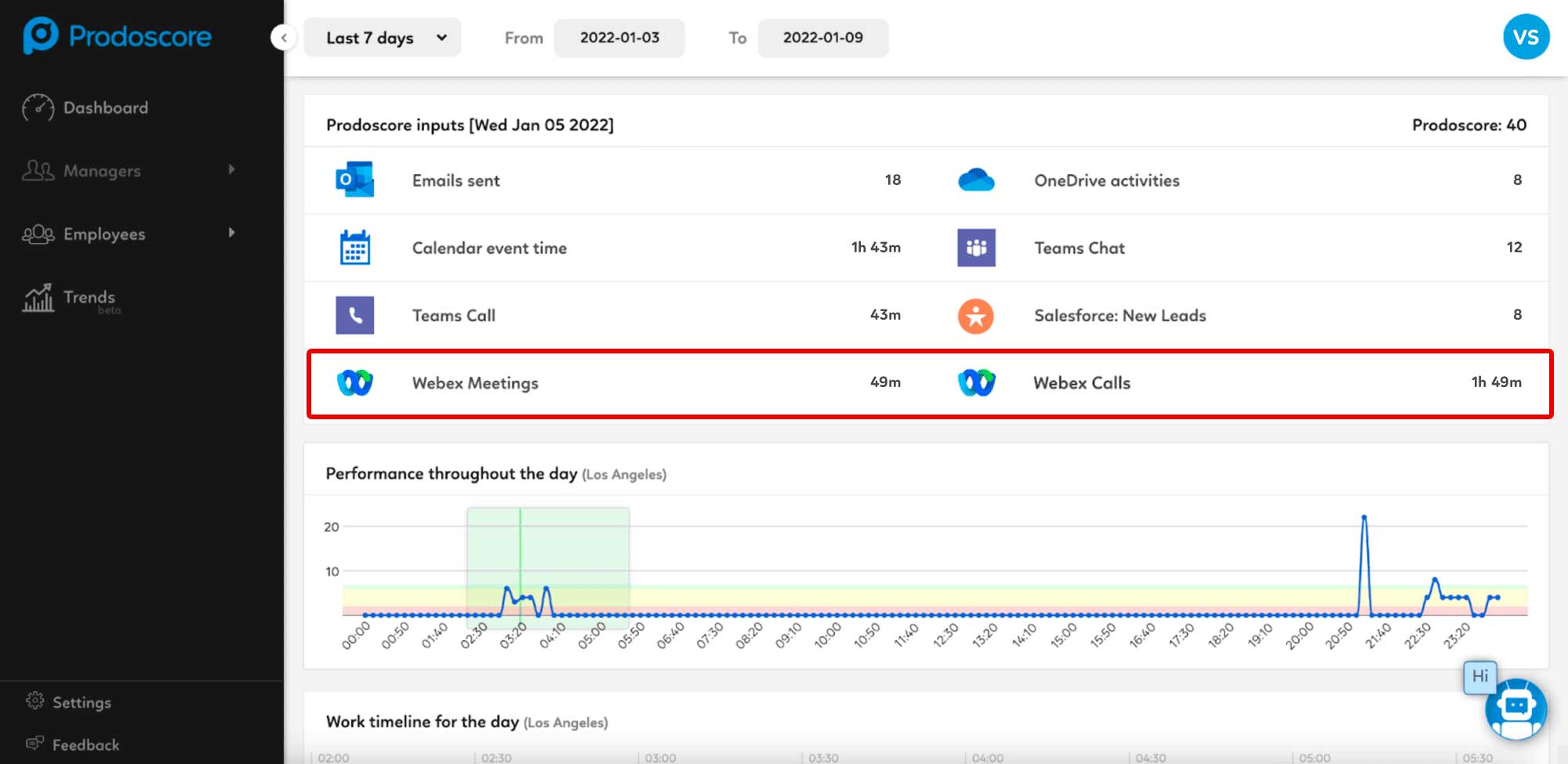
Task: Click the Salesforce New Leads icon
Action: click(x=976, y=316)
